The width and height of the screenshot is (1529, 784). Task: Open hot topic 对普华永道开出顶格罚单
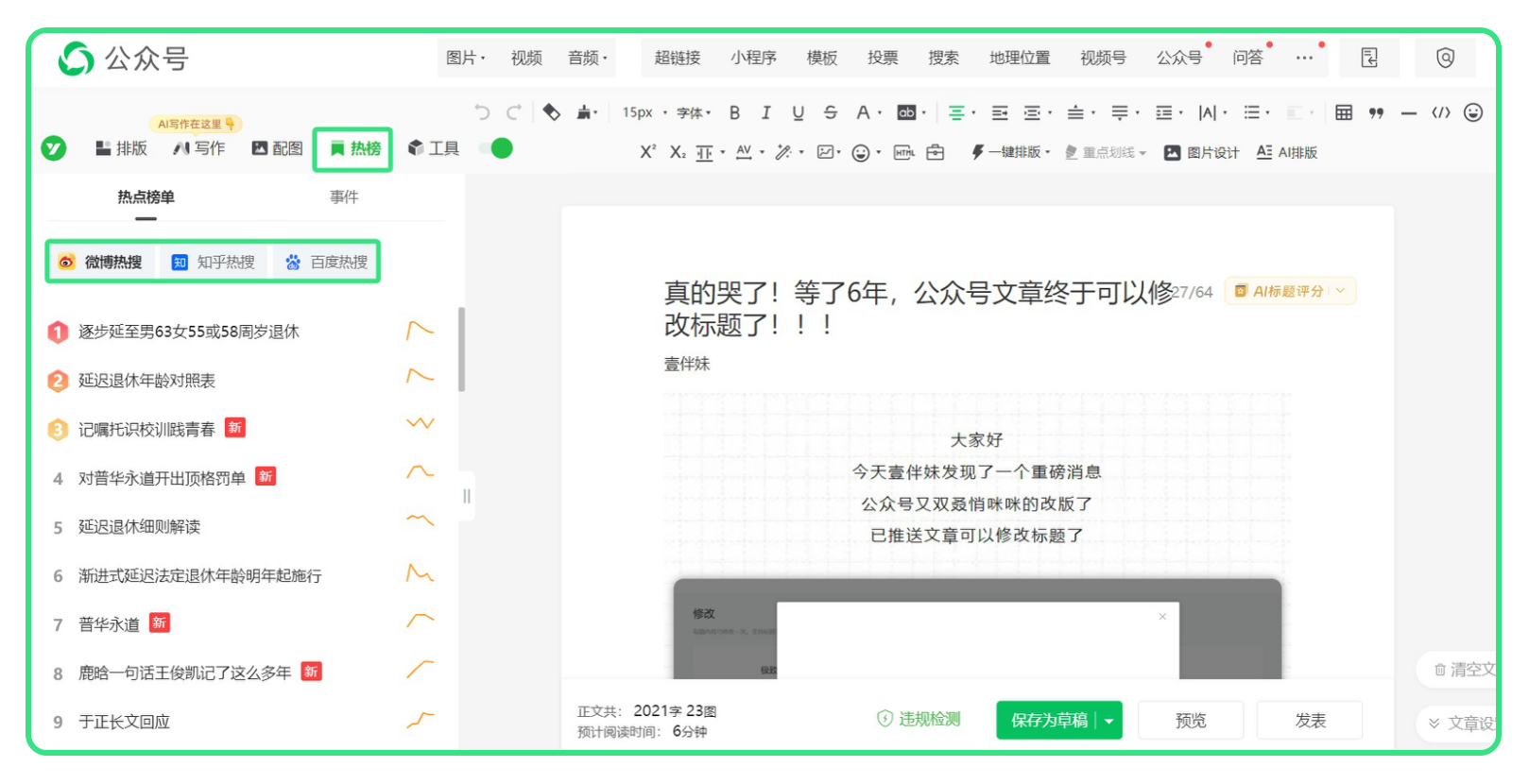tap(162, 478)
